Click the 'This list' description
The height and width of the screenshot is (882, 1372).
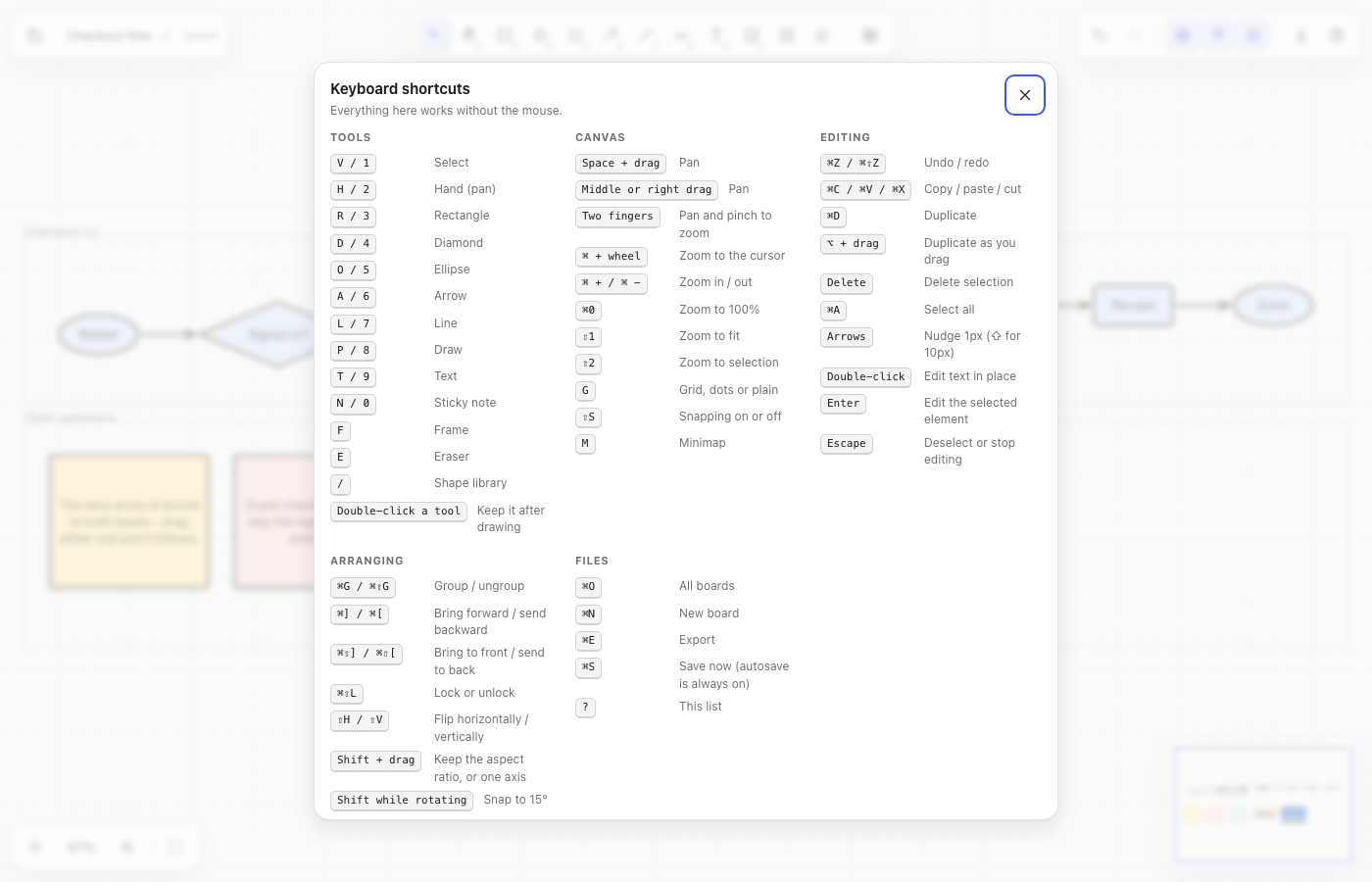click(x=700, y=707)
